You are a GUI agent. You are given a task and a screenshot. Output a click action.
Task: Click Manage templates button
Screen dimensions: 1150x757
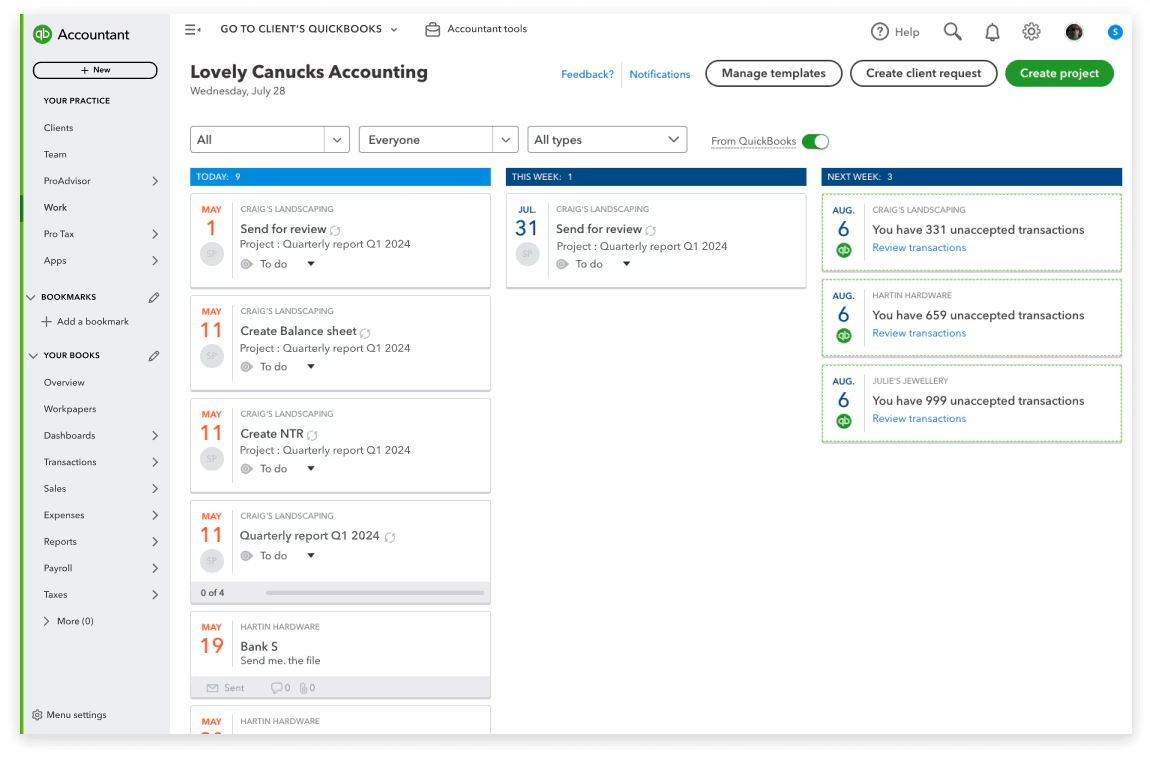pyautogui.click(x=773, y=73)
